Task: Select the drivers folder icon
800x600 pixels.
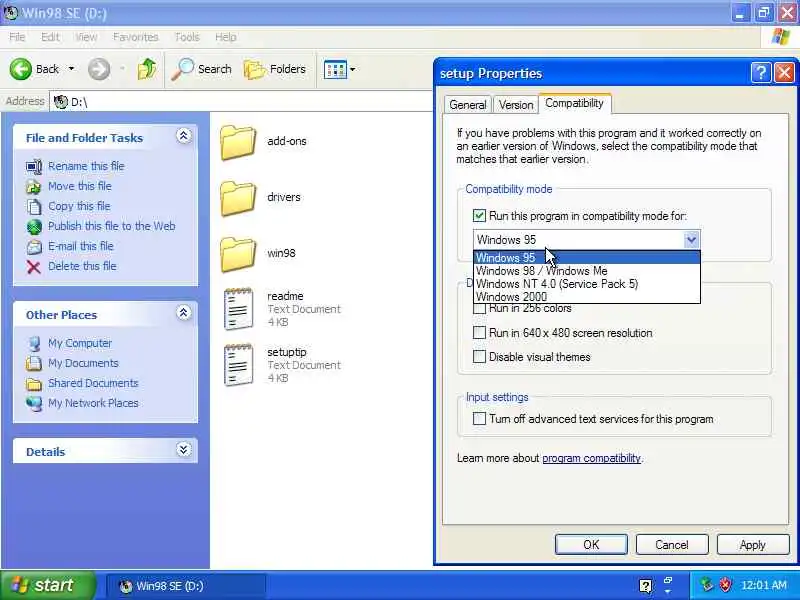Action: tap(238, 198)
